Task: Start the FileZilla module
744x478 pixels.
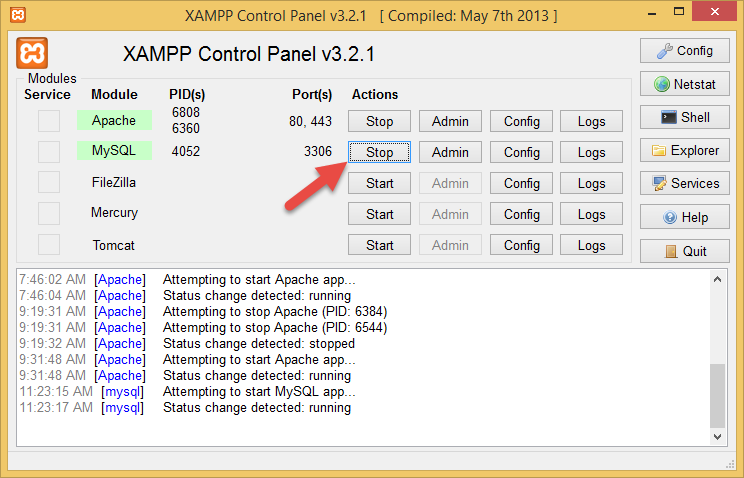Action: (x=379, y=183)
